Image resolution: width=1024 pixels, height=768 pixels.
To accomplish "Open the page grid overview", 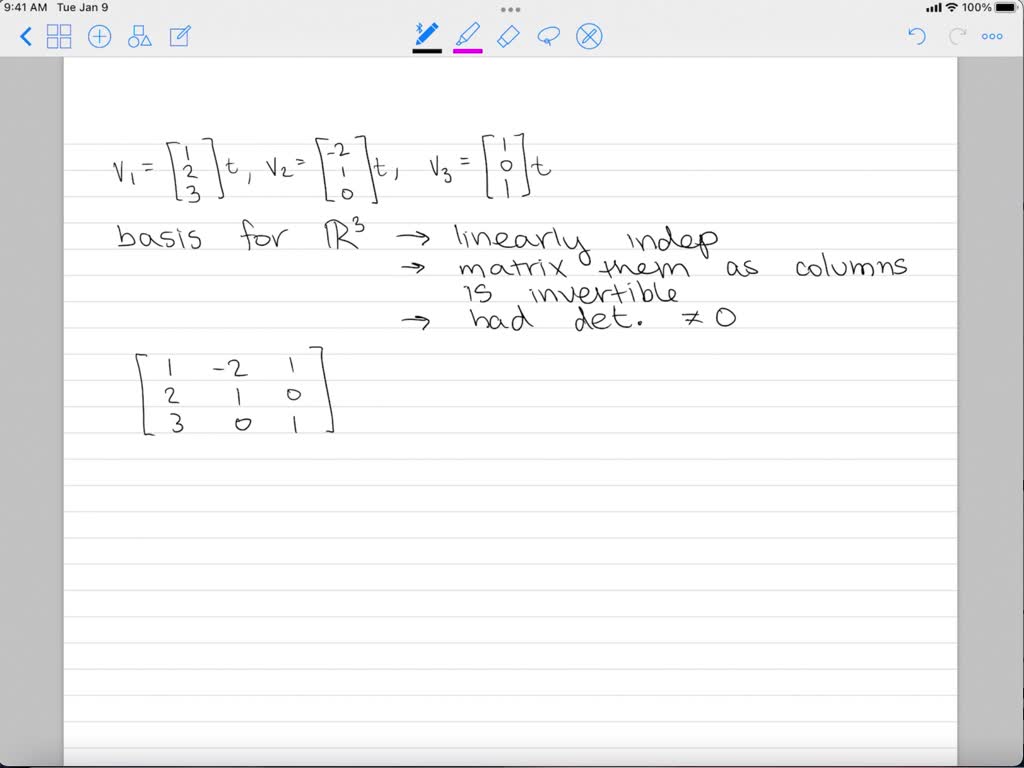I will coord(60,36).
